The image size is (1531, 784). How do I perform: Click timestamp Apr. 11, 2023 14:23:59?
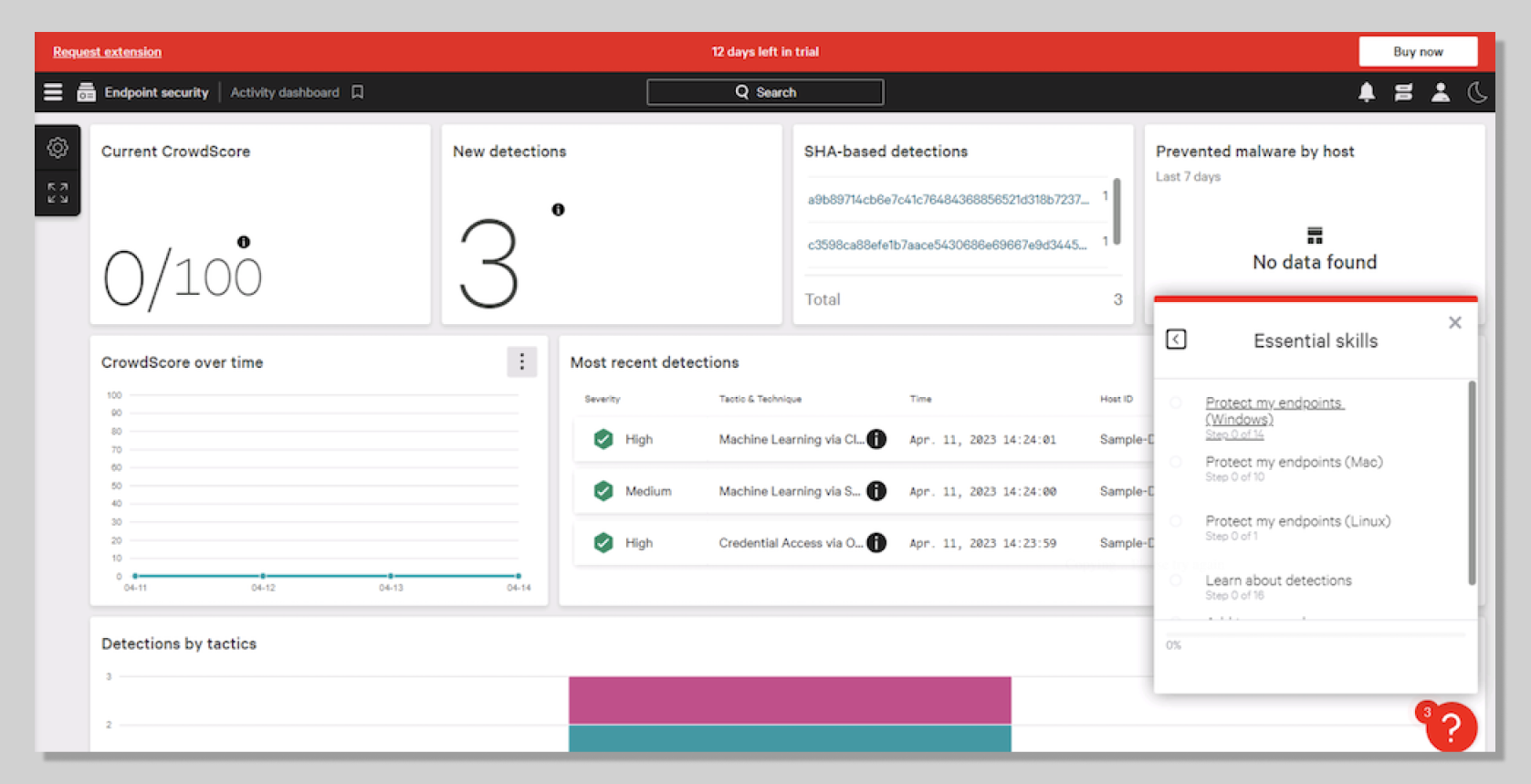[x=982, y=543]
